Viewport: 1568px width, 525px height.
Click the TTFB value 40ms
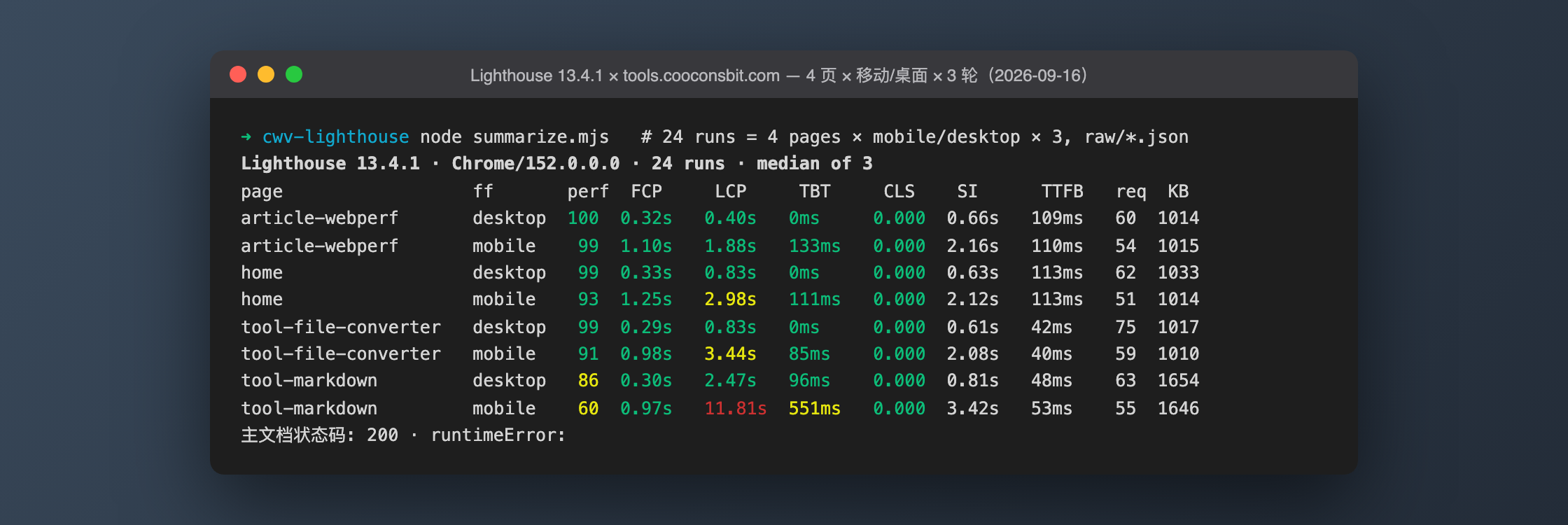tap(1051, 353)
